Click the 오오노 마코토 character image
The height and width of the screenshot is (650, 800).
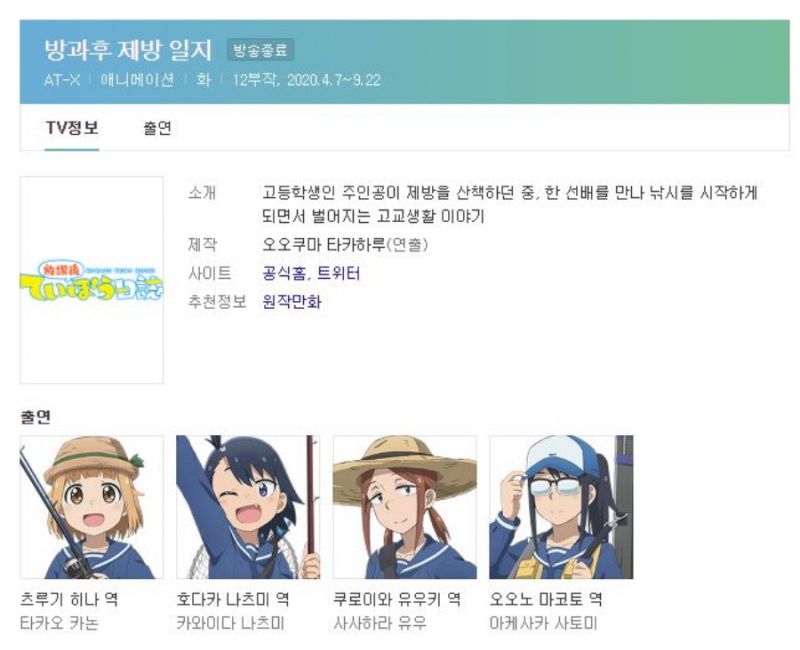point(561,507)
